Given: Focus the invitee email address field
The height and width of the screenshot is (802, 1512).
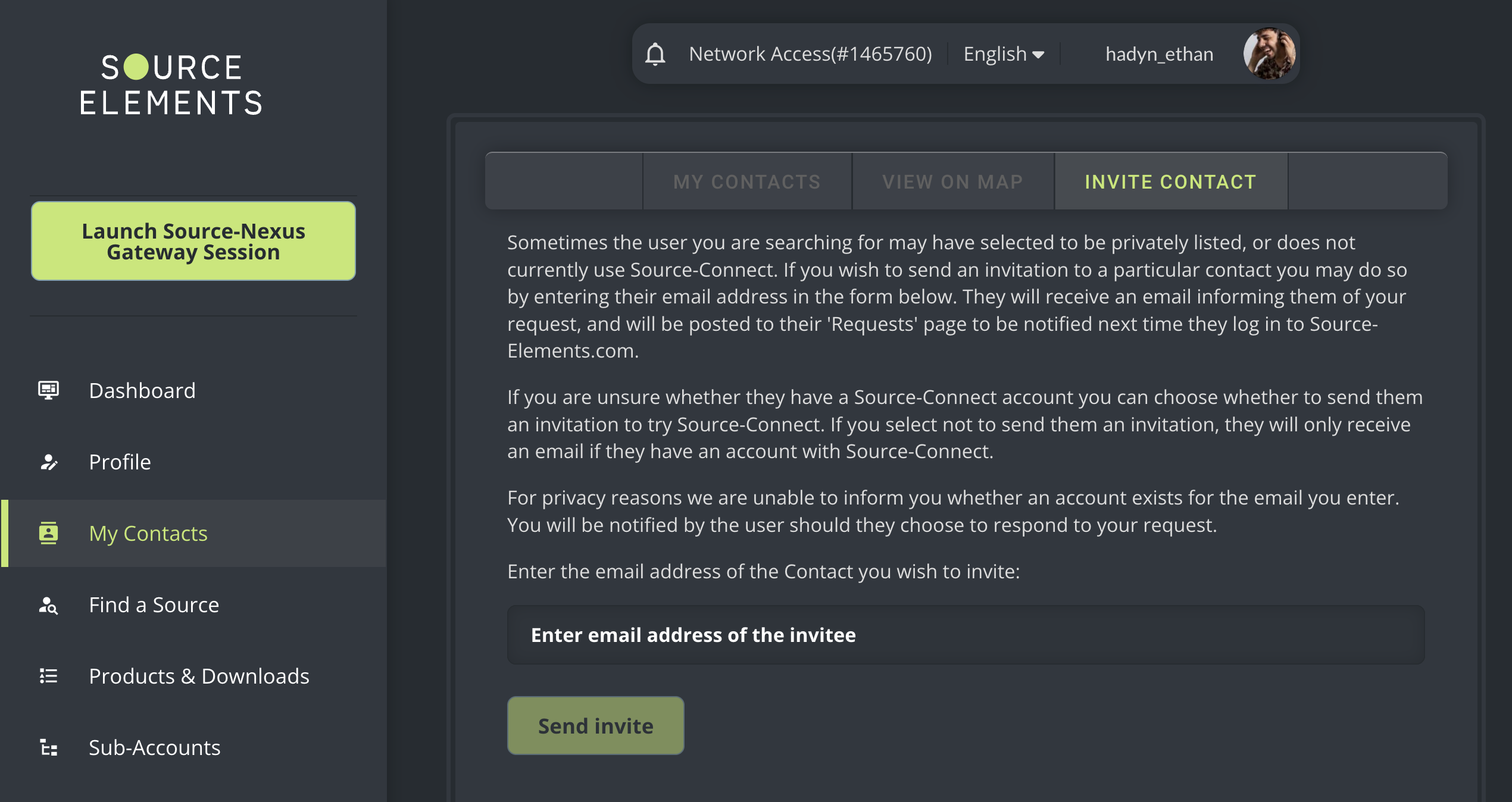Looking at the screenshot, I should [x=965, y=635].
